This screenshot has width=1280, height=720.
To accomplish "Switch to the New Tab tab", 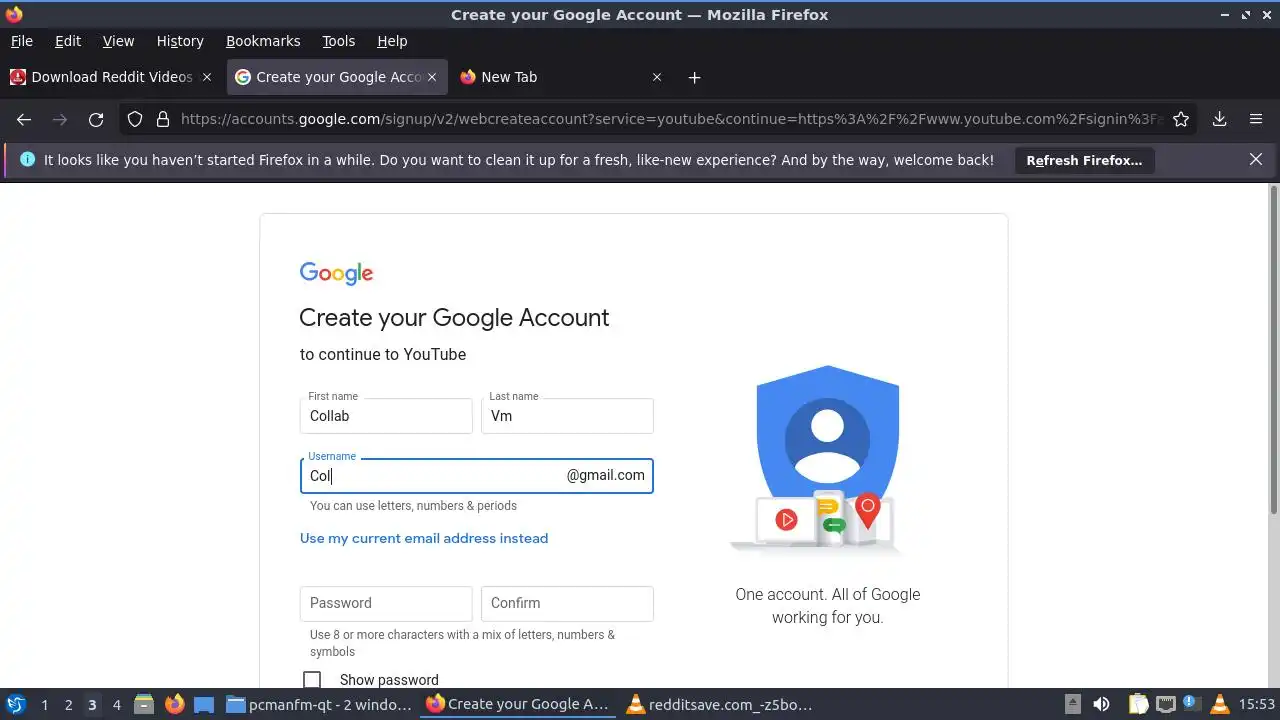I will pos(562,77).
